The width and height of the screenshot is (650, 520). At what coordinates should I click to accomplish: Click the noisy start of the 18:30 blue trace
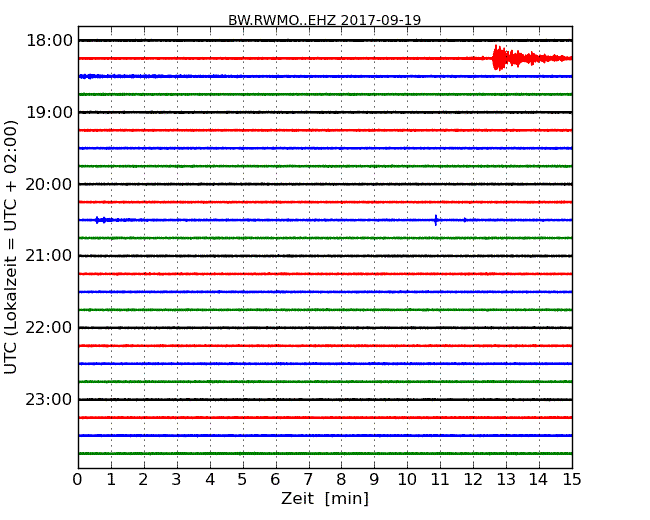click(x=89, y=76)
